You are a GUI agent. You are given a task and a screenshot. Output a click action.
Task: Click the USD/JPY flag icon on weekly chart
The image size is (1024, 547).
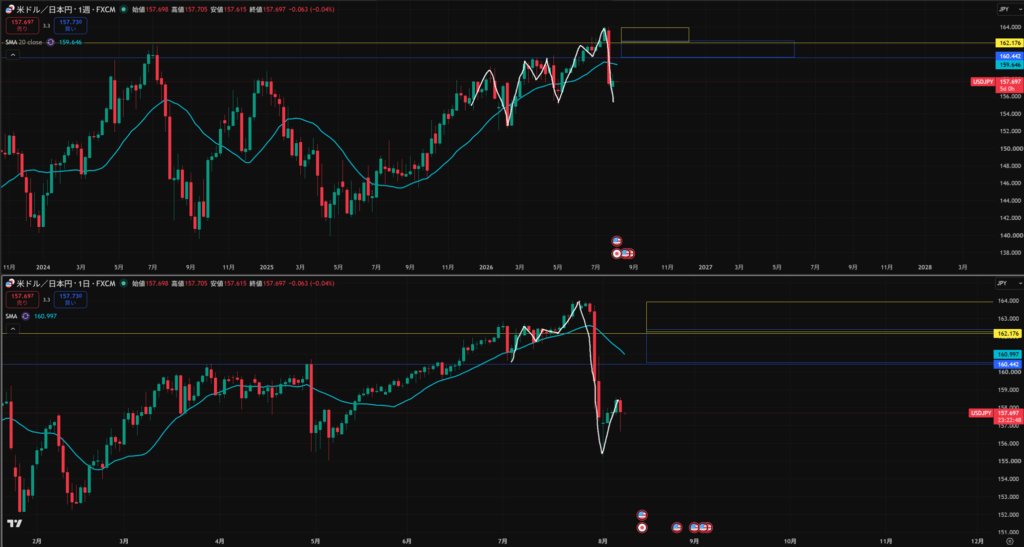coord(10,10)
